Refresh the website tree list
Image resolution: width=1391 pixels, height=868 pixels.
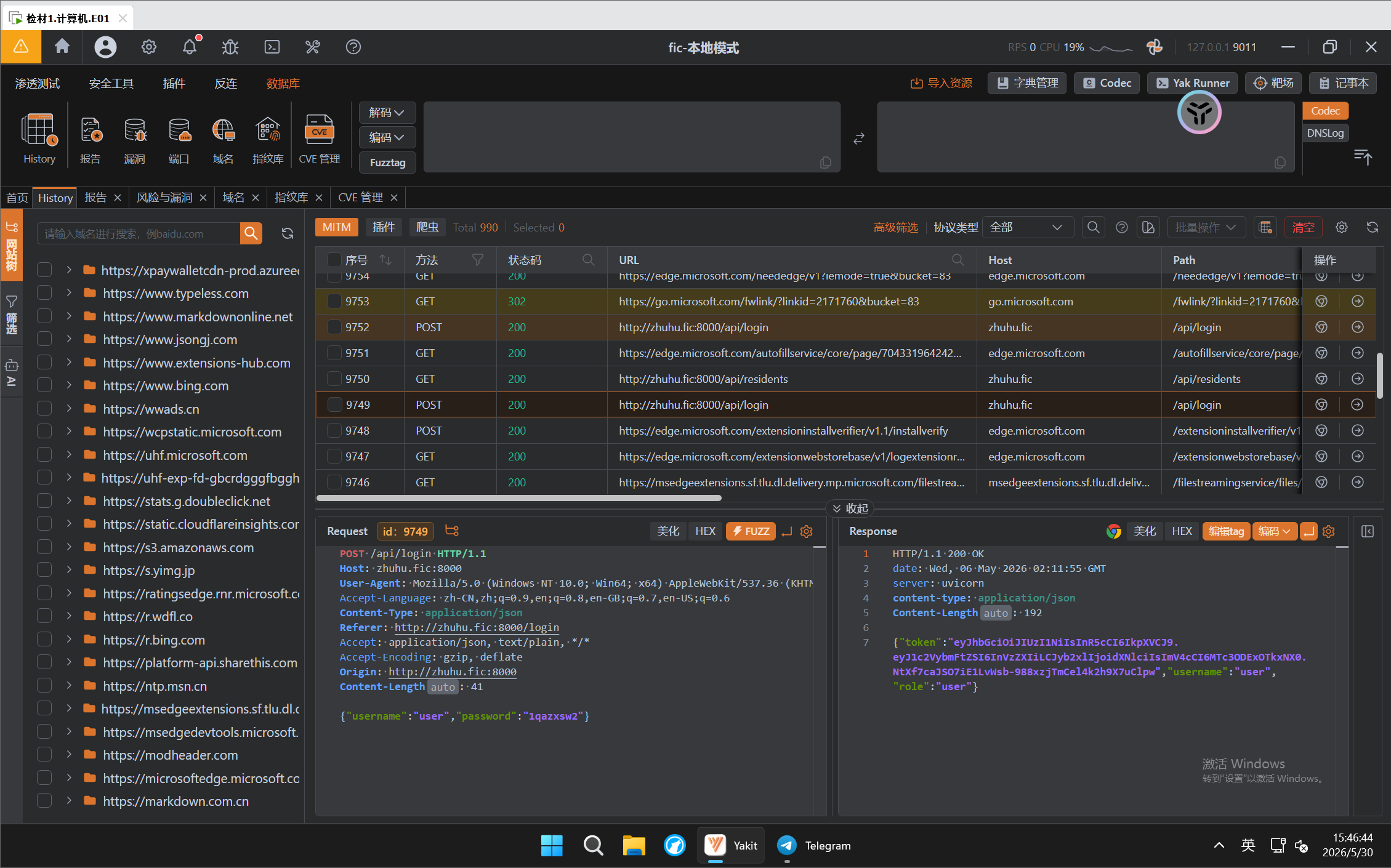click(x=288, y=233)
